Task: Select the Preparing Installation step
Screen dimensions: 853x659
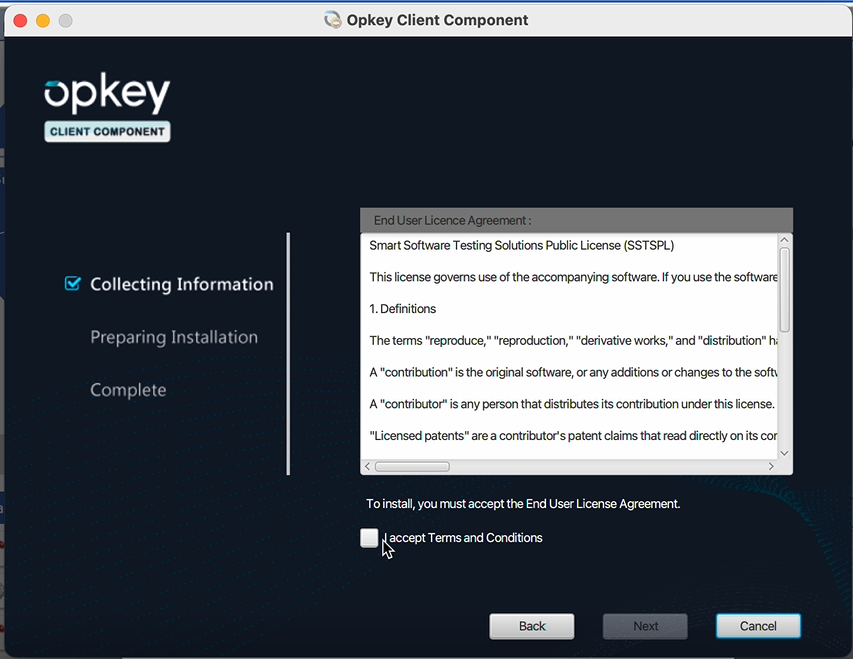Action: click(x=174, y=337)
